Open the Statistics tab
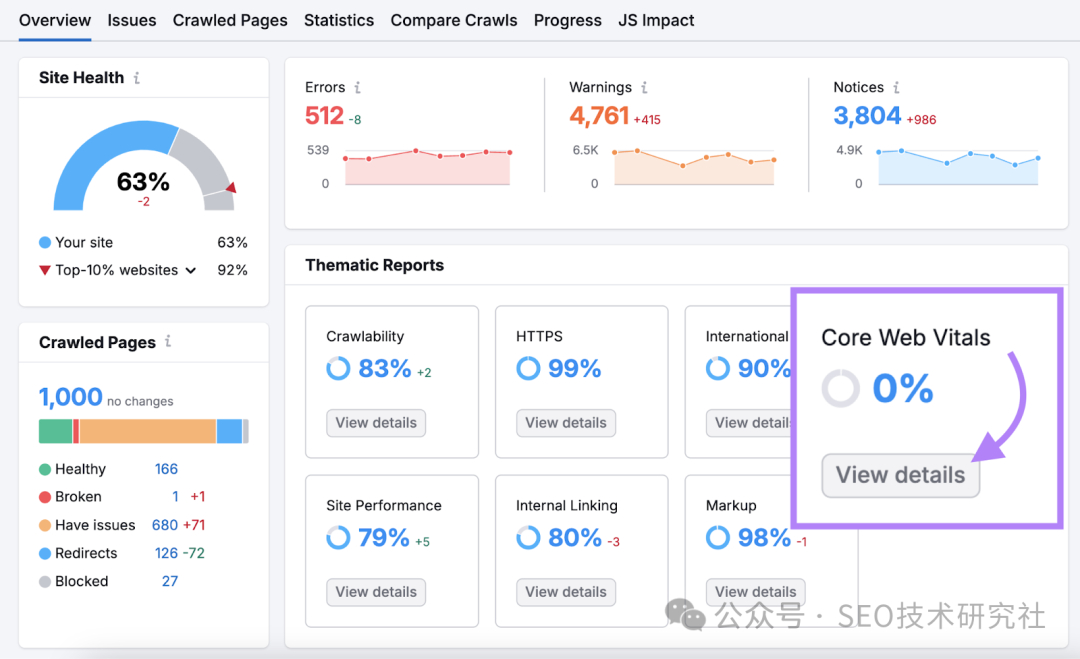Screen dimensions: 1080x659 coord(339,21)
